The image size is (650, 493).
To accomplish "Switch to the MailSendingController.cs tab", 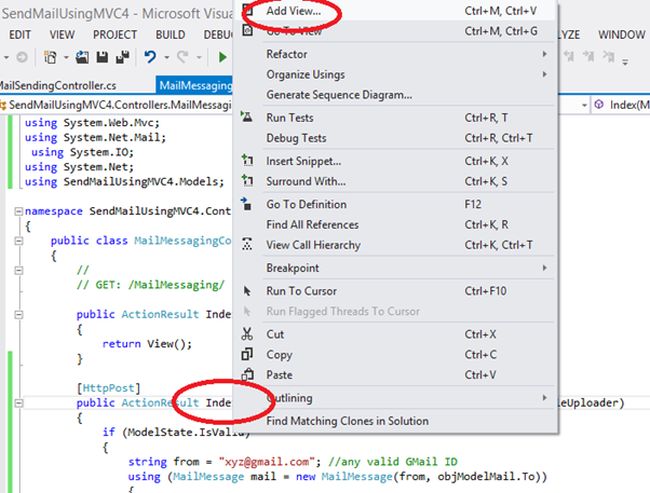I will 58,85.
